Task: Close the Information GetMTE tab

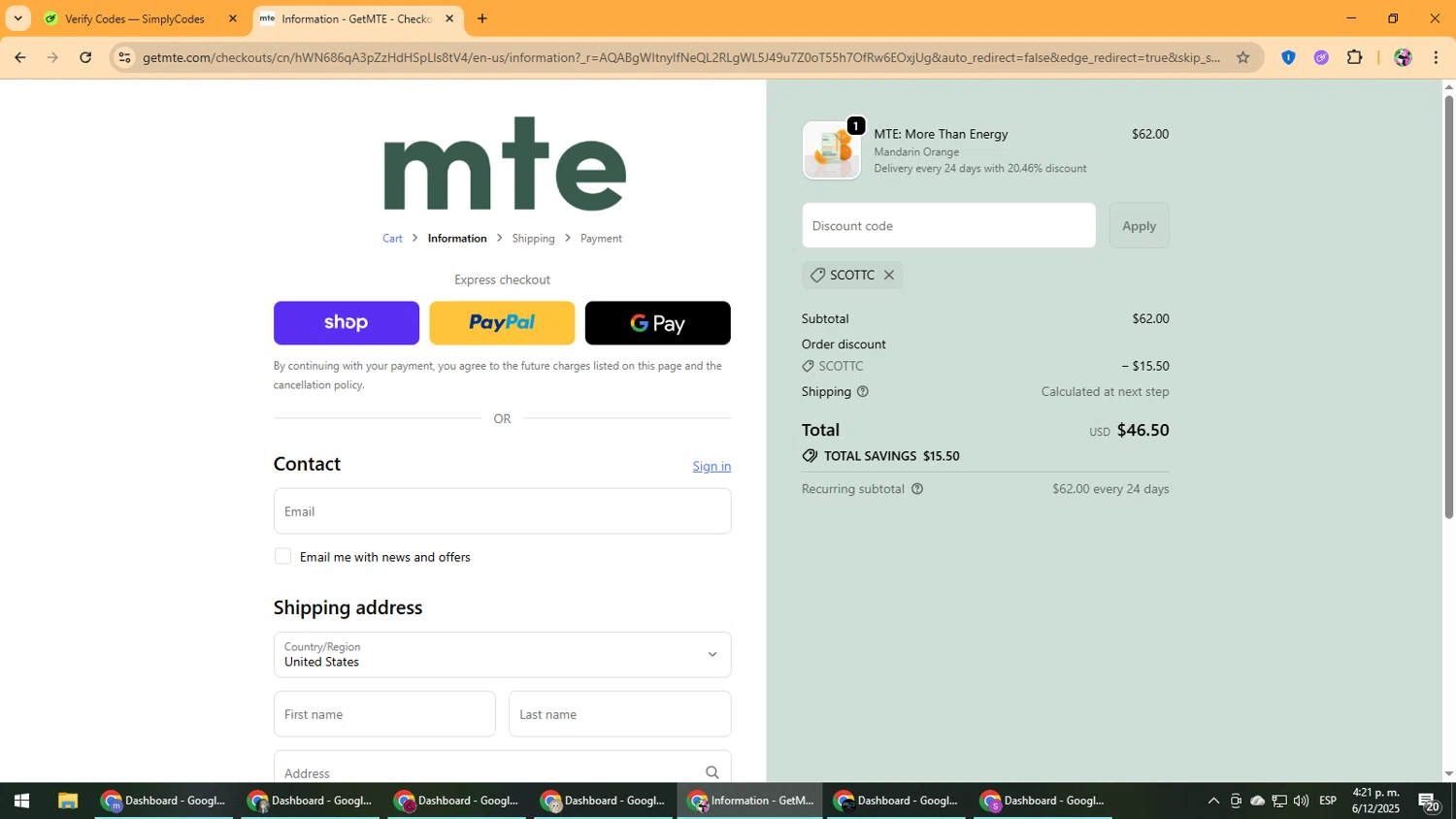Action: (x=449, y=18)
